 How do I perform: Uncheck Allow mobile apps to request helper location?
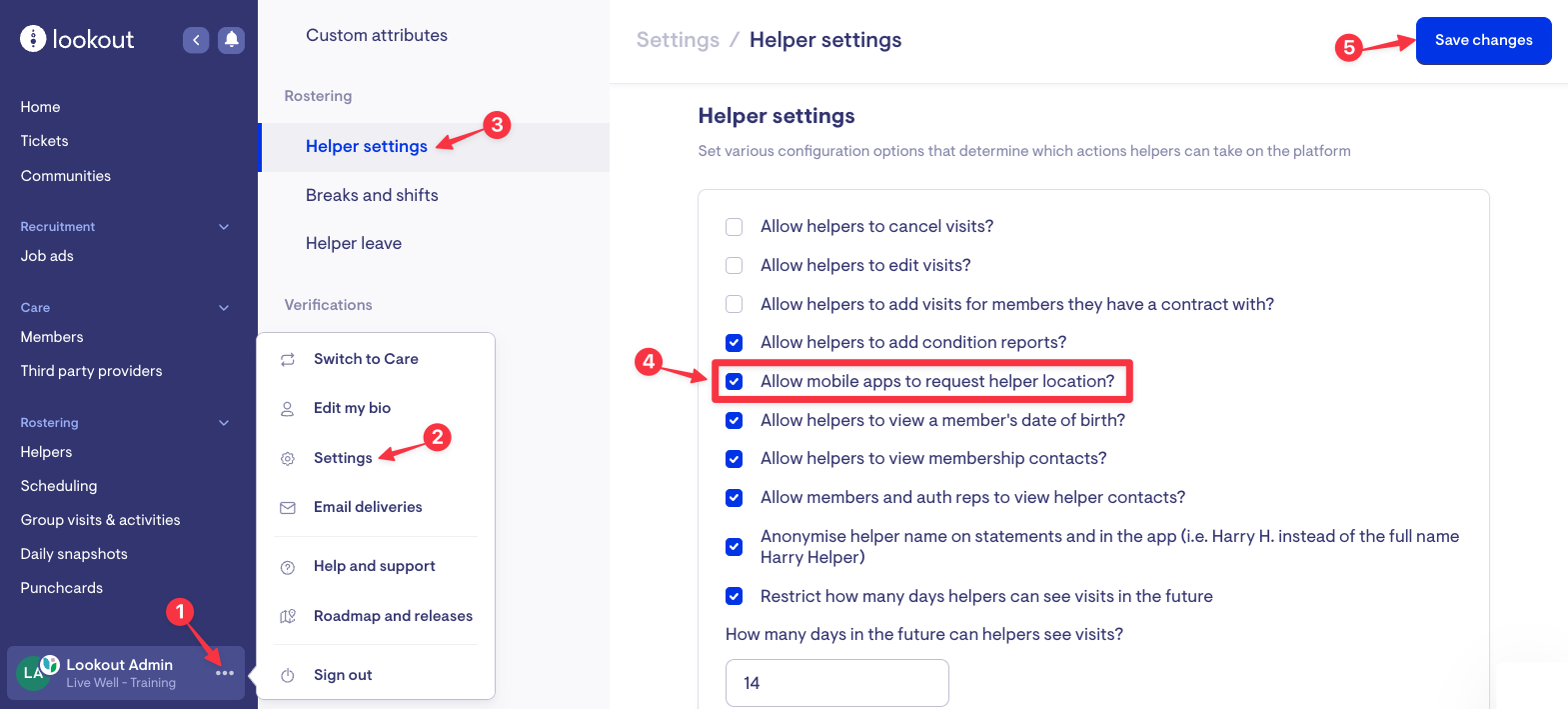(x=735, y=382)
